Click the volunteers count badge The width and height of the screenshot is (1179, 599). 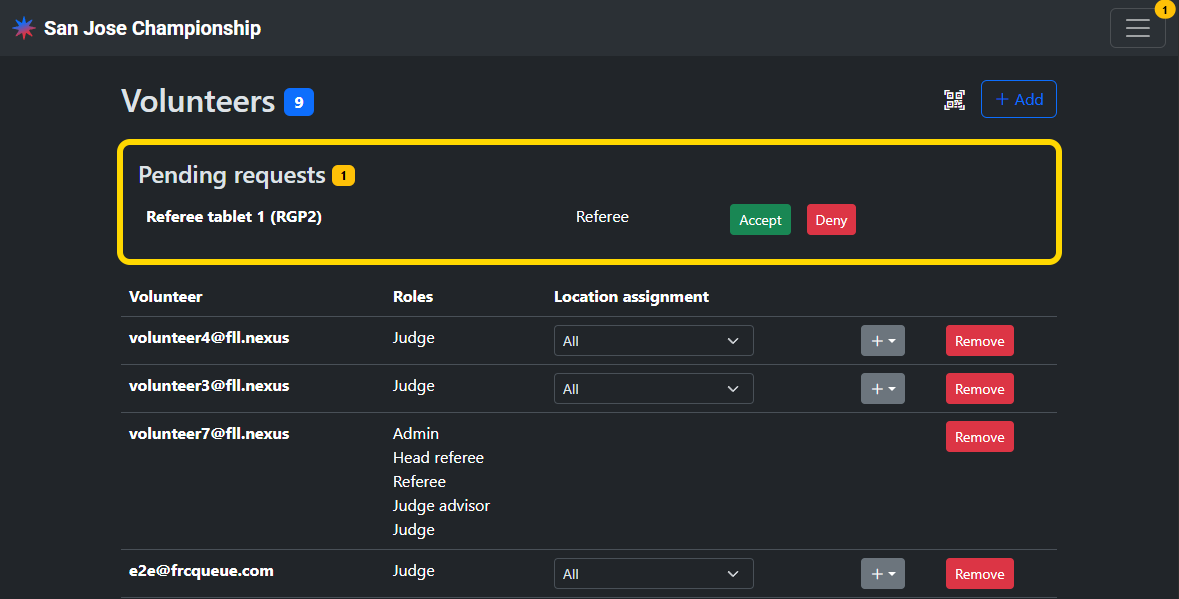pyautogui.click(x=299, y=102)
